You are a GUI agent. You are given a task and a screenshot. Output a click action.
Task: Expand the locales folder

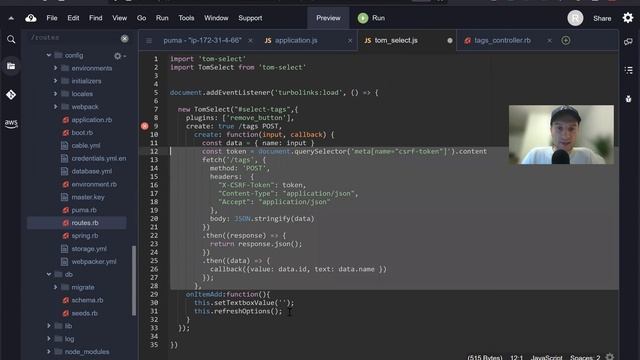(x=56, y=94)
